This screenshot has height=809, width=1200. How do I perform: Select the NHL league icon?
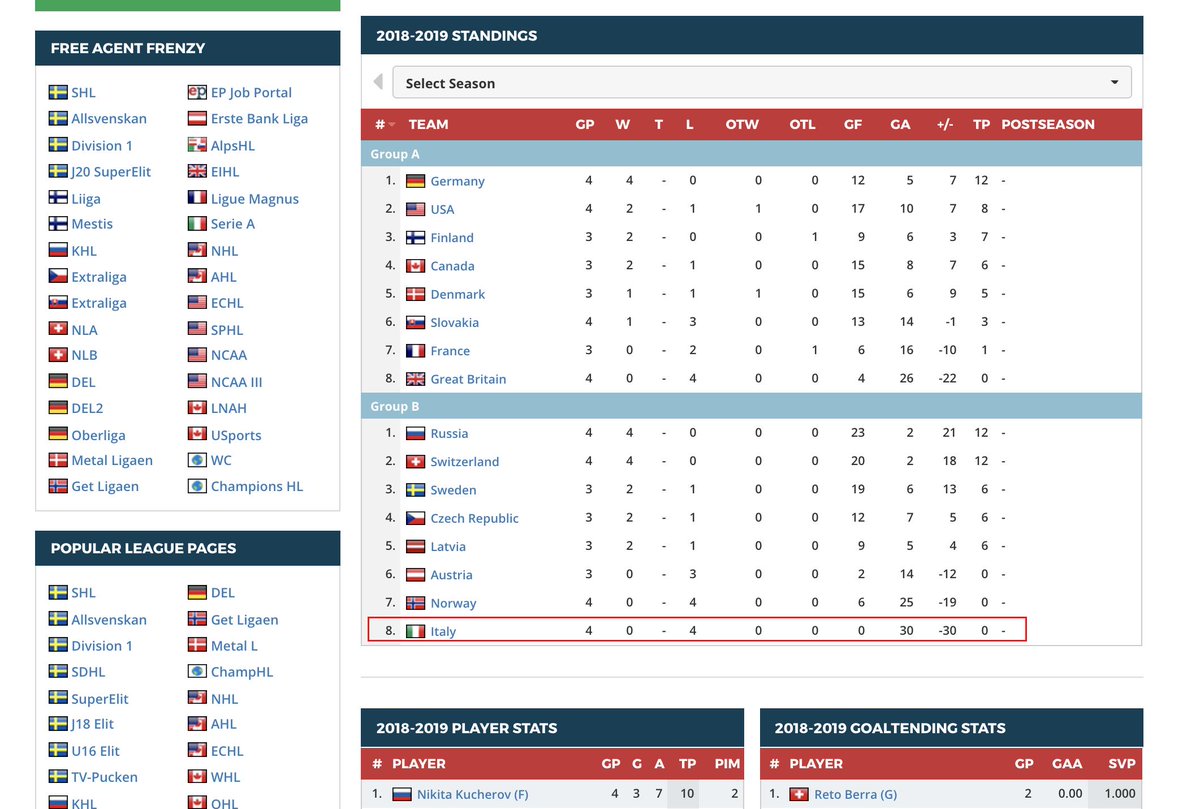click(x=196, y=250)
